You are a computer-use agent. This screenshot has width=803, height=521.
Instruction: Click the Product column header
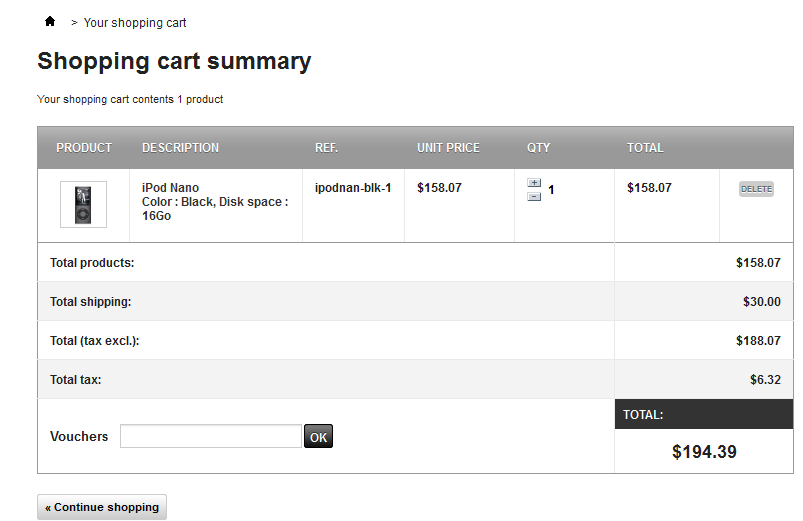[84, 148]
